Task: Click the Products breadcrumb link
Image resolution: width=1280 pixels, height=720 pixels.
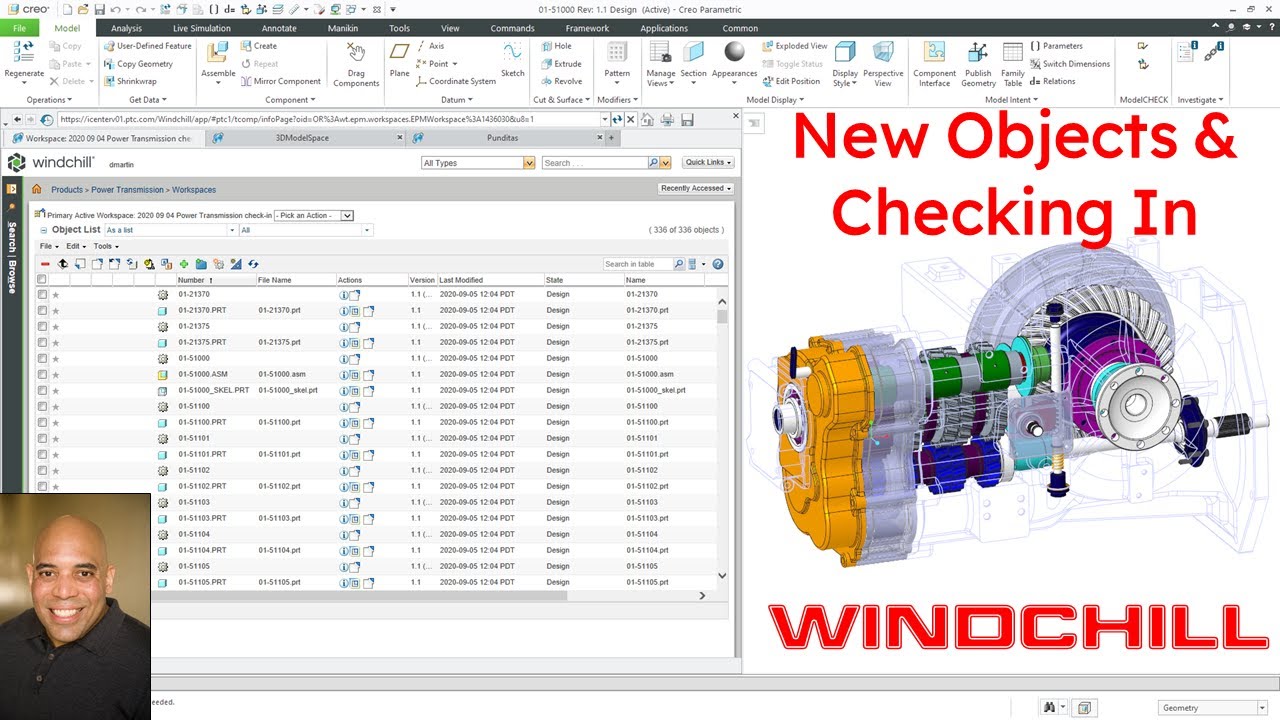Action: tap(67, 189)
